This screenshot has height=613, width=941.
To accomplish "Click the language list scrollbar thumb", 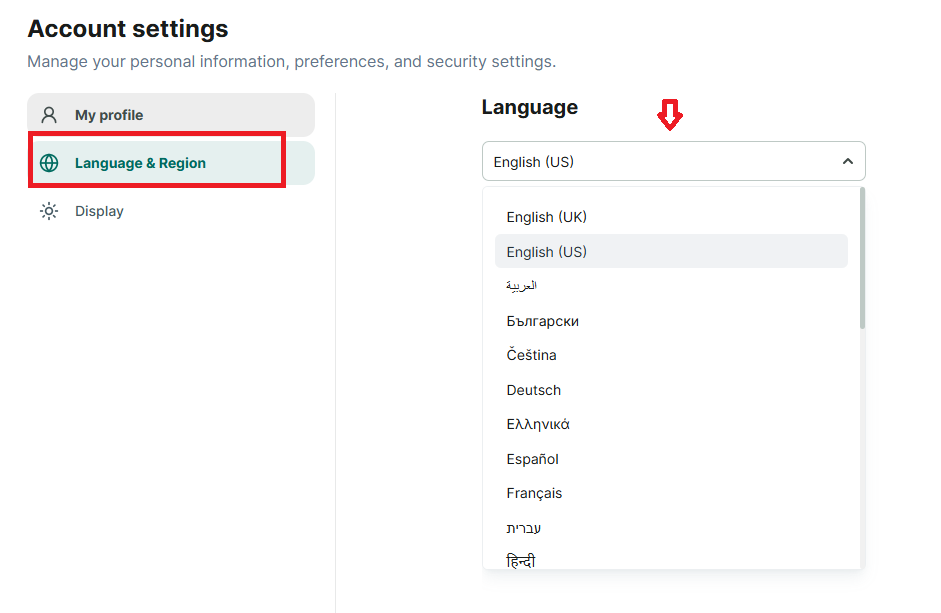I will point(862,258).
